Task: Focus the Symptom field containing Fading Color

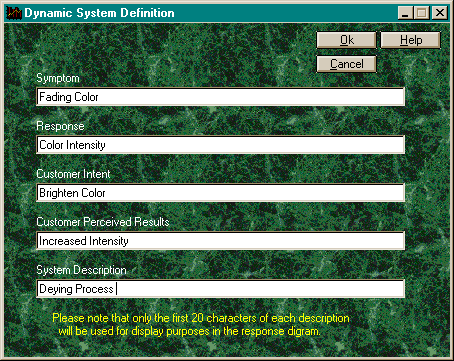Action: click(x=220, y=97)
